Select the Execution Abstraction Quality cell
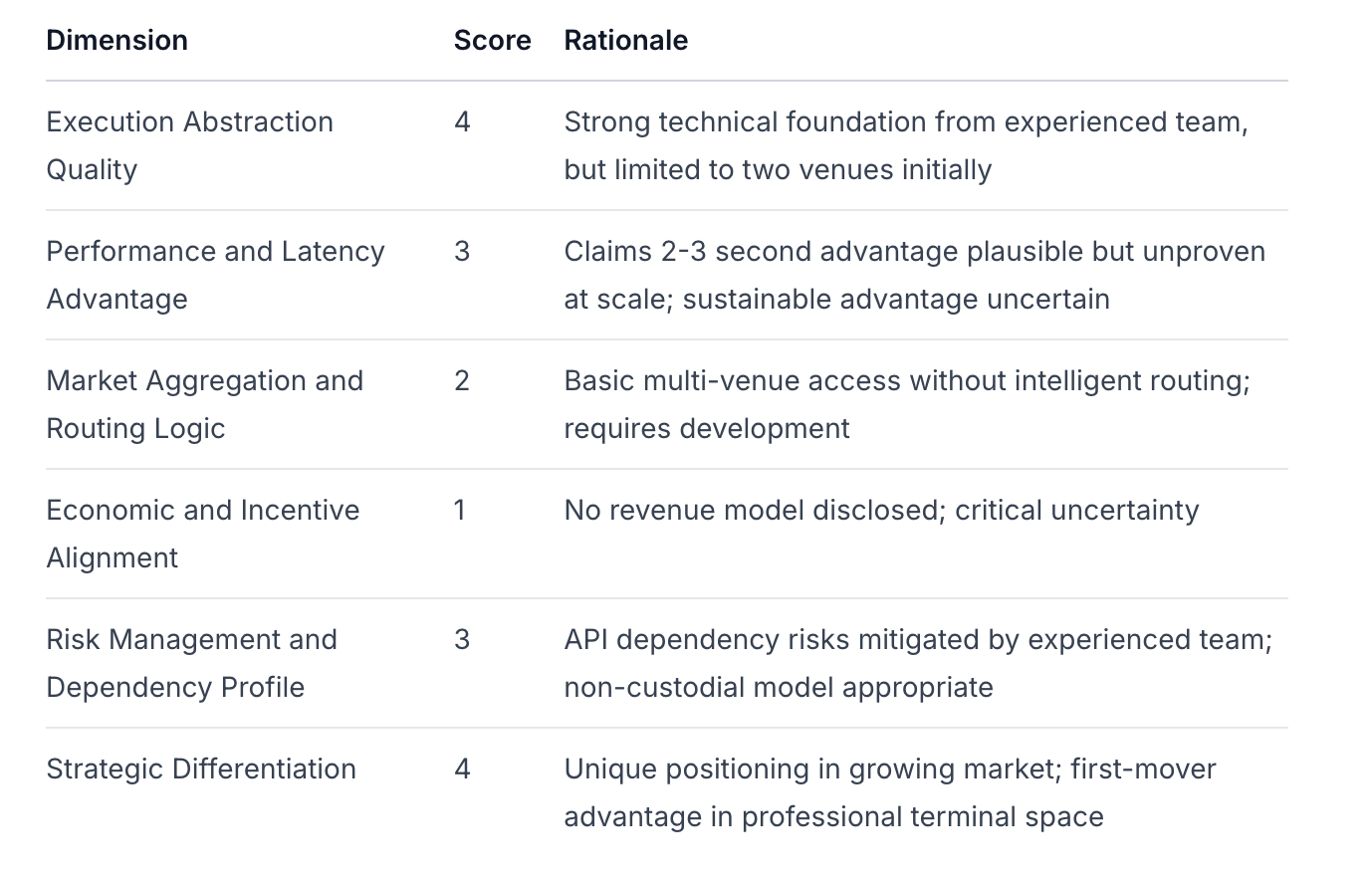This screenshot has width=1372, height=880. tap(189, 145)
